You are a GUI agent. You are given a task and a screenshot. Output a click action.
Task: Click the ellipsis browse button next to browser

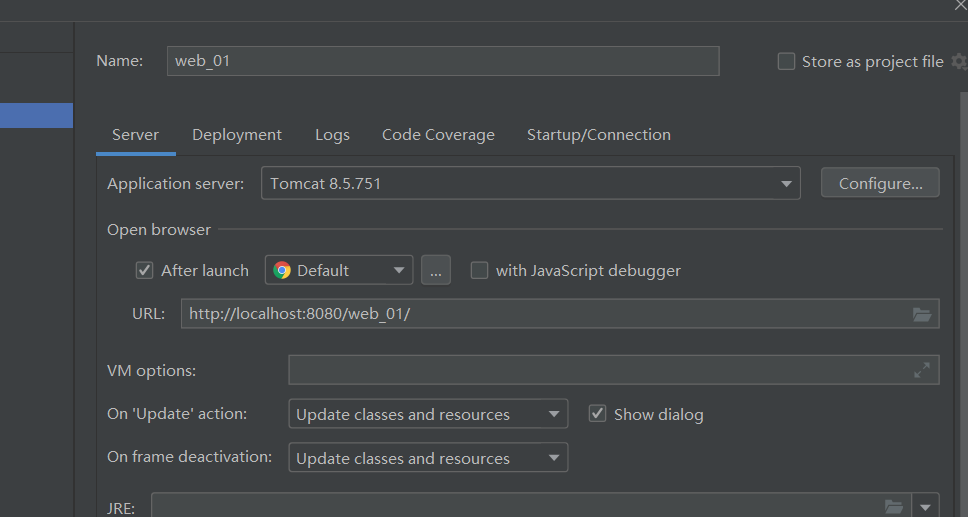[436, 270]
